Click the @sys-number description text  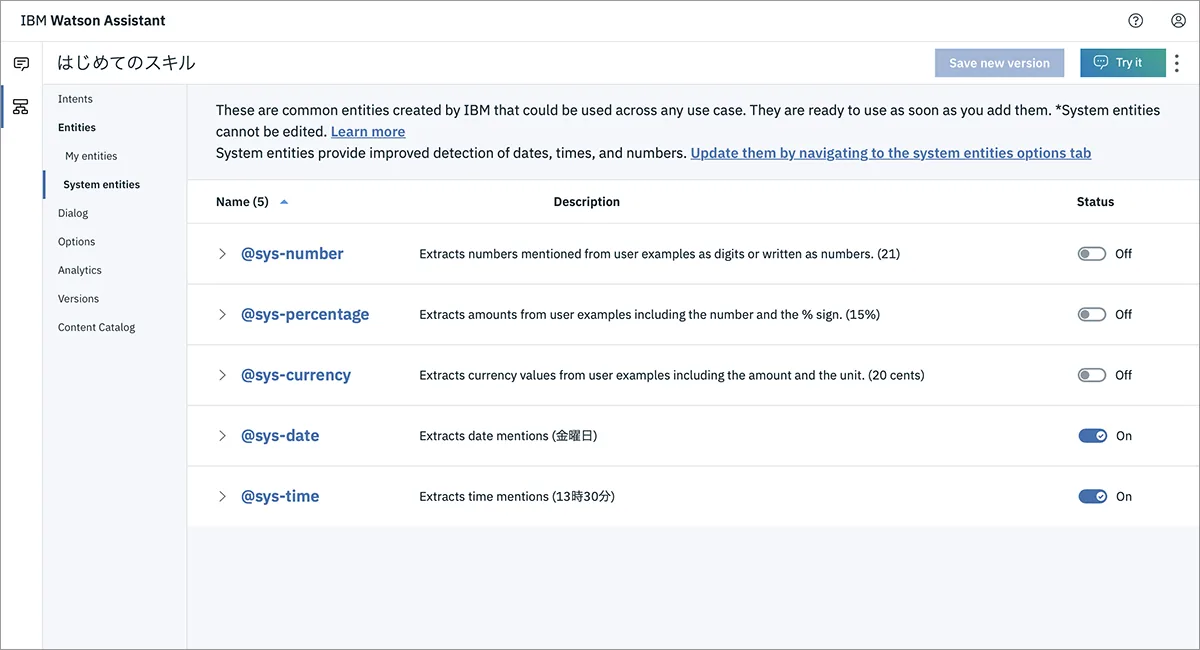[659, 254]
